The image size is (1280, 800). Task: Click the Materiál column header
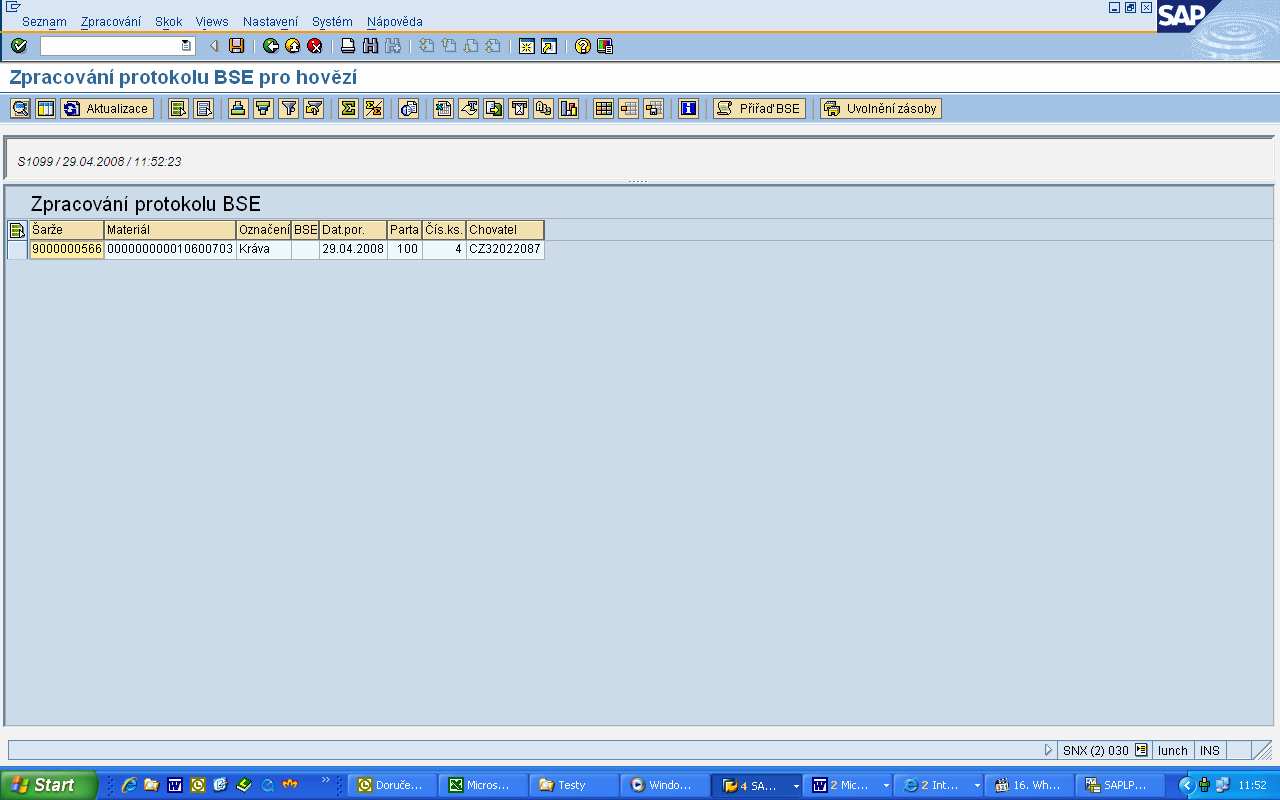click(x=171, y=230)
